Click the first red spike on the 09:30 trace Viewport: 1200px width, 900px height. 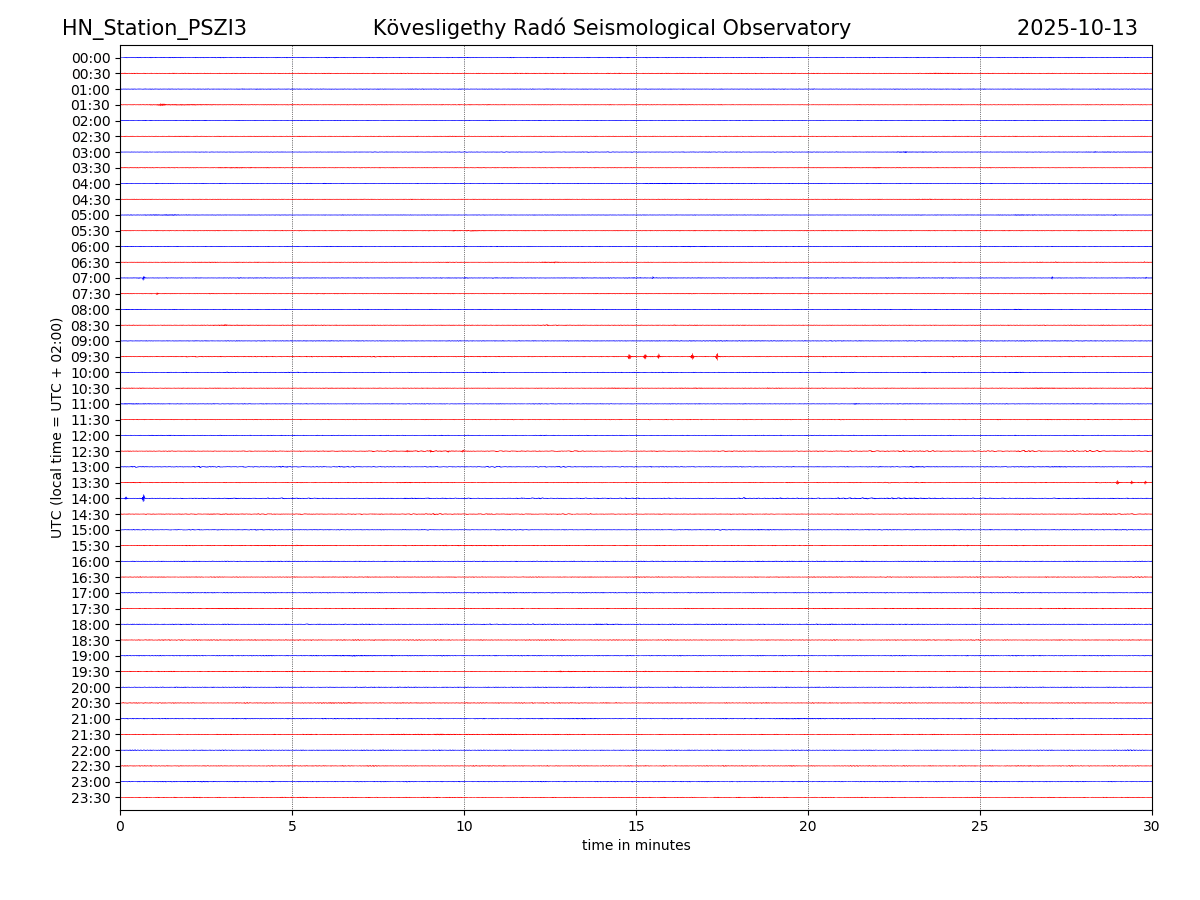(x=629, y=357)
